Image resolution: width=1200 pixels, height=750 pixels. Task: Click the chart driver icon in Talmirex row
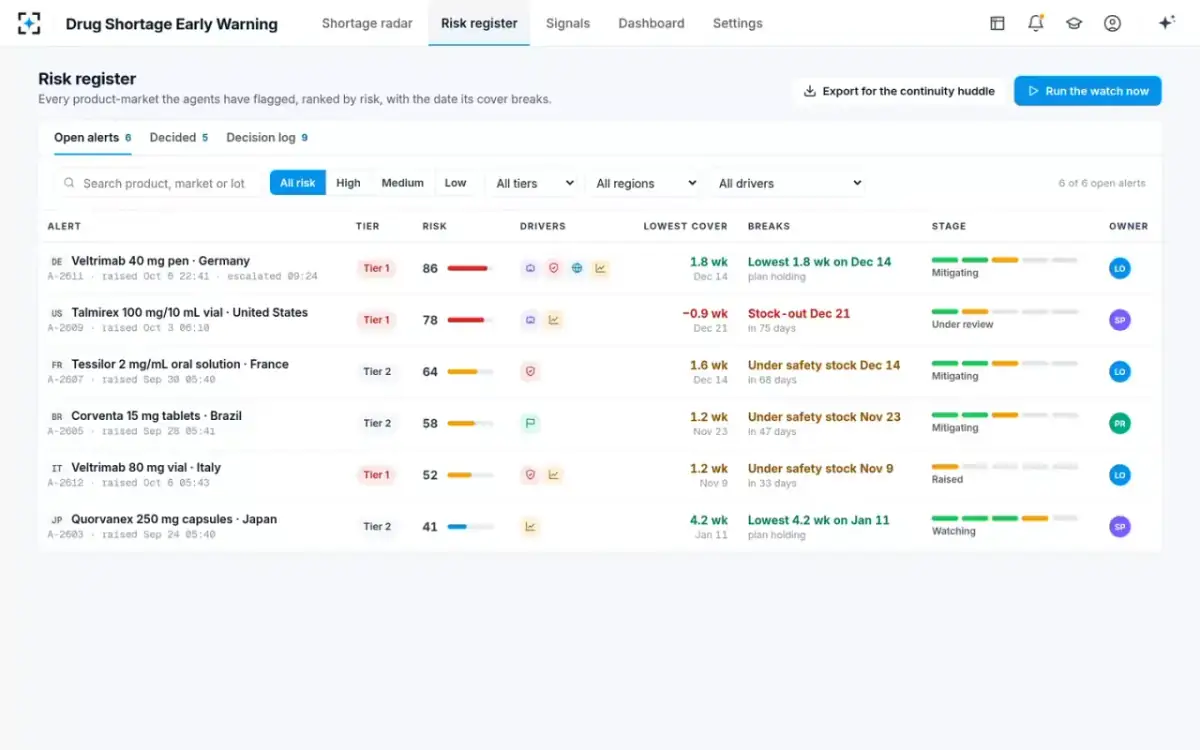pyautogui.click(x=553, y=320)
